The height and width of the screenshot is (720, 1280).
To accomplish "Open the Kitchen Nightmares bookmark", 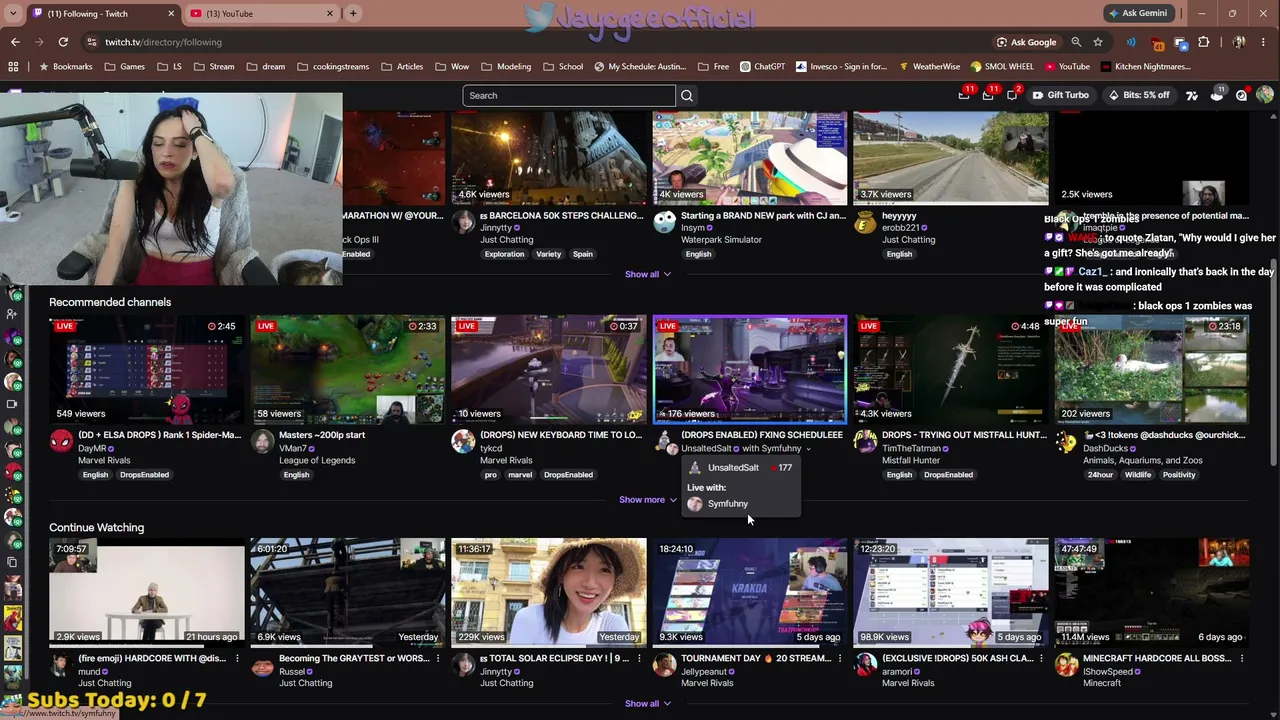I will [x=1145, y=67].
